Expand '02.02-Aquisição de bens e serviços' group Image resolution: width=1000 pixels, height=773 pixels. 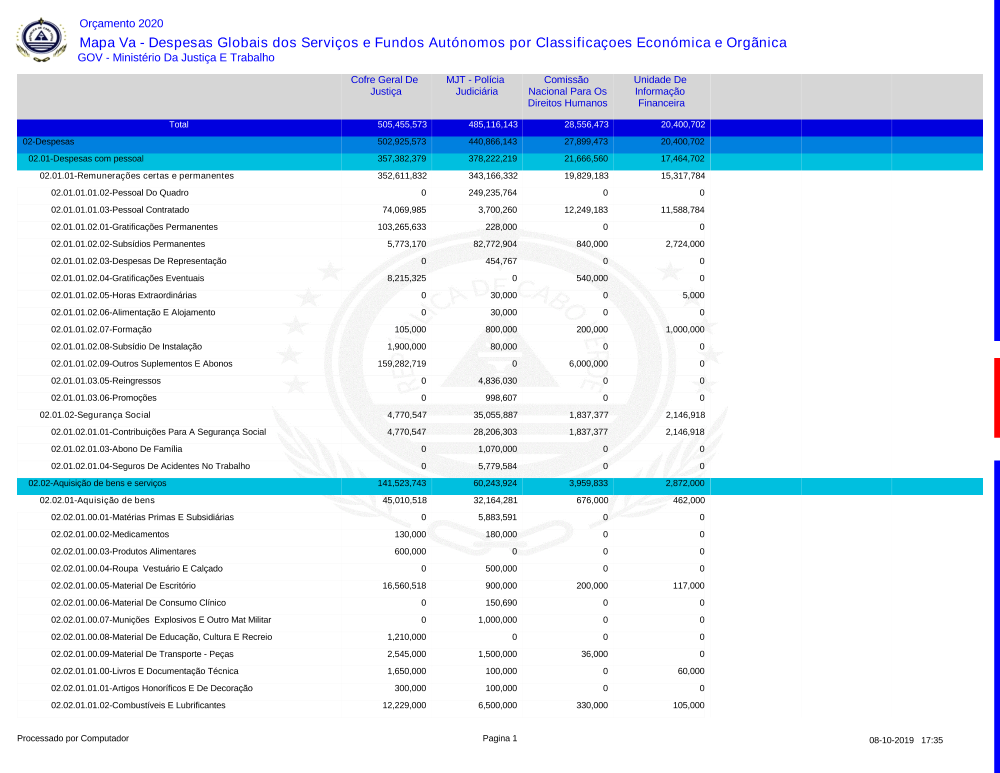(x=97, y=483)
